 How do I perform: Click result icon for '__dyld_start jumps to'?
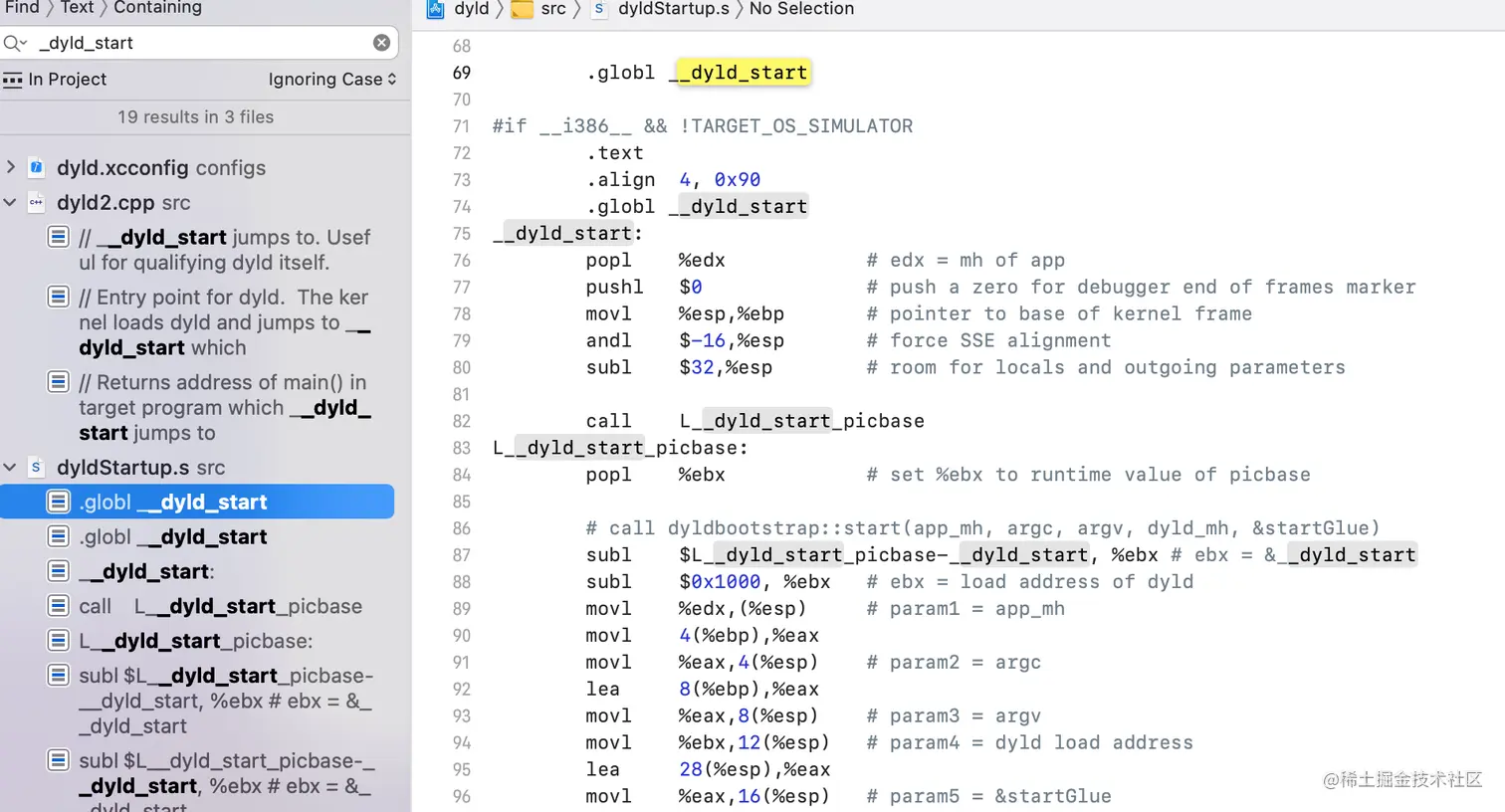(x=59, y=237)
